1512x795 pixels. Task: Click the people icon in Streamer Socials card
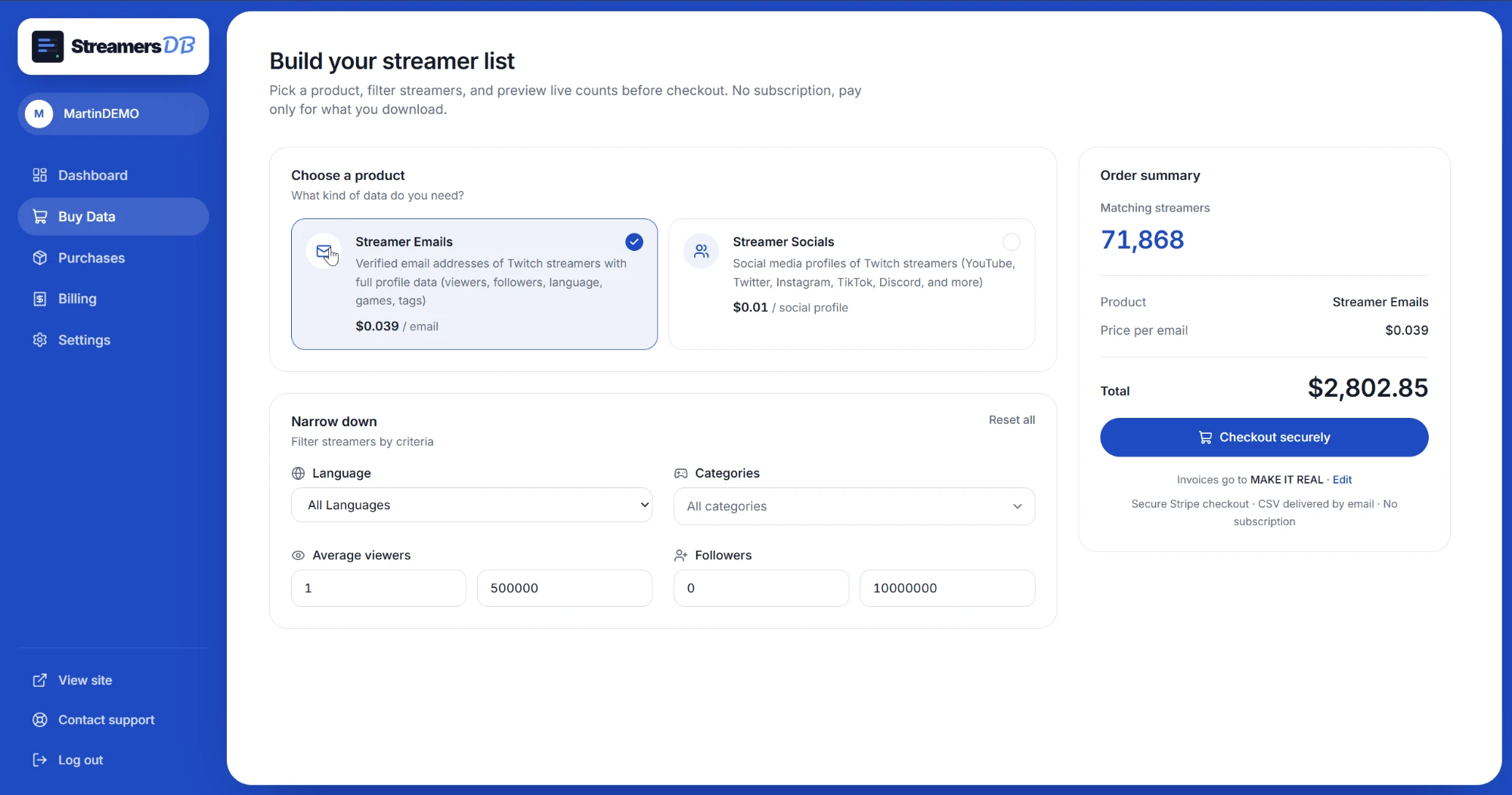[x=702, y=252]
